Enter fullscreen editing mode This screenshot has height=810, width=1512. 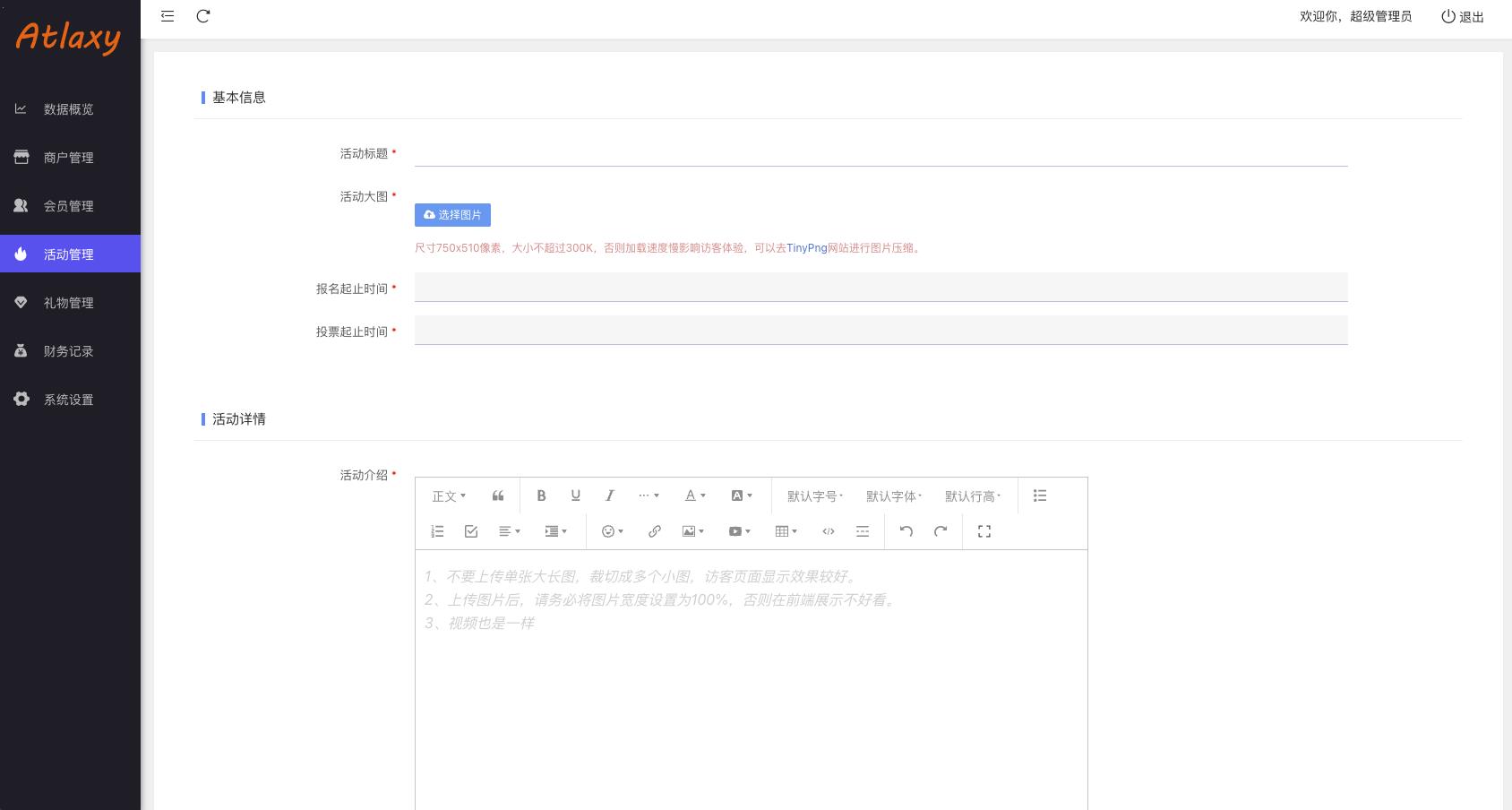click(984, 531)
